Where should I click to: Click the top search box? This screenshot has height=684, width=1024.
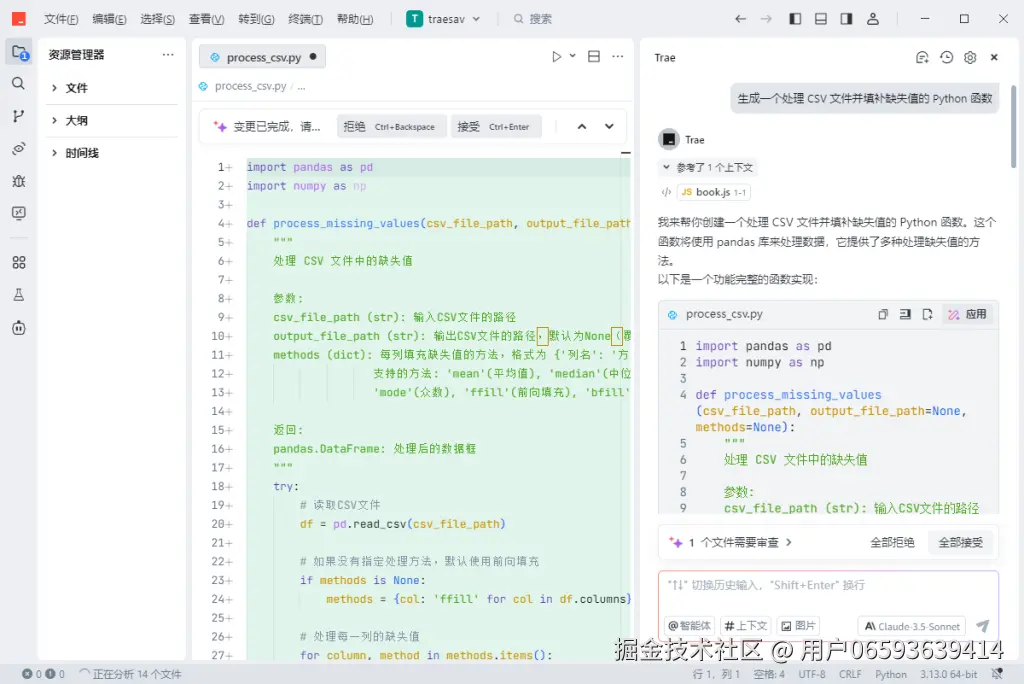point(533,19)
